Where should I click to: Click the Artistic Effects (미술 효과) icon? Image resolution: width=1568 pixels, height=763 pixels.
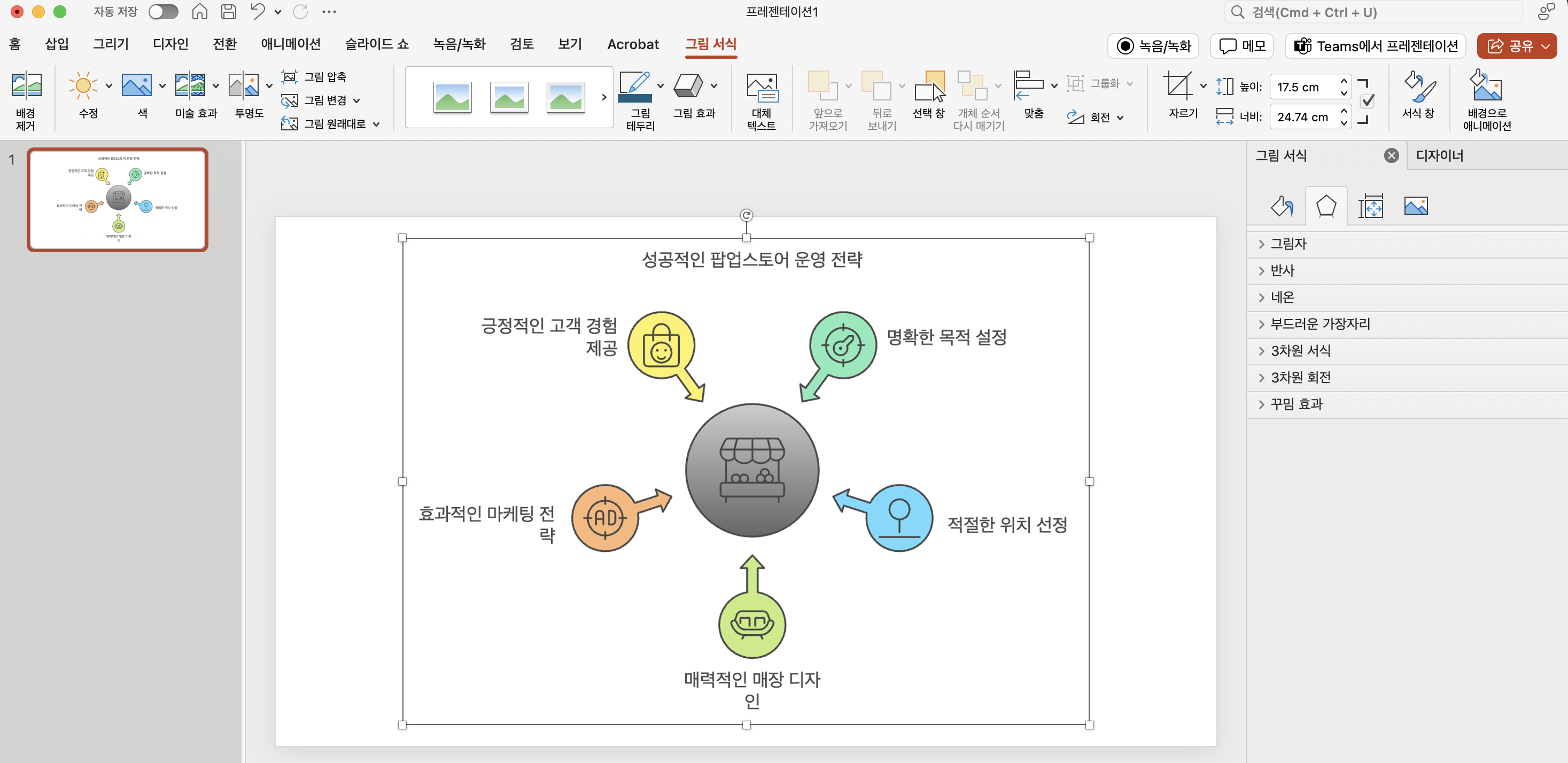[x=190, y=86]
